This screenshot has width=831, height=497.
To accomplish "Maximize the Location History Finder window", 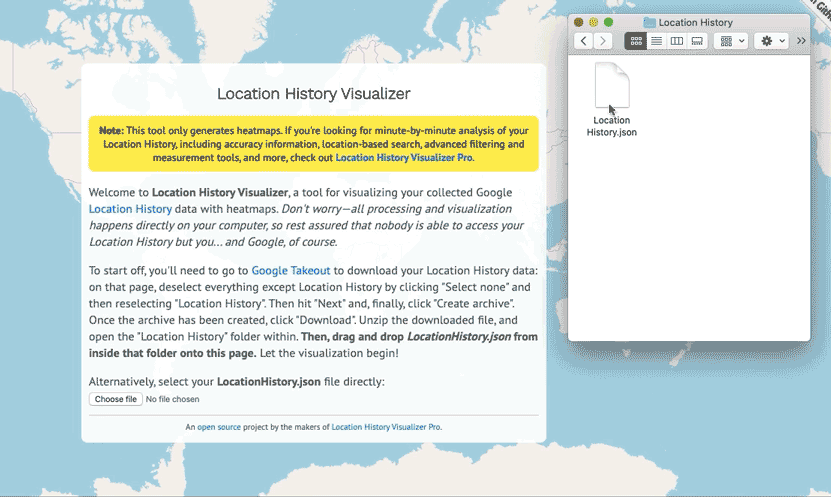I will pyautogui.click(x=608, y=22).
